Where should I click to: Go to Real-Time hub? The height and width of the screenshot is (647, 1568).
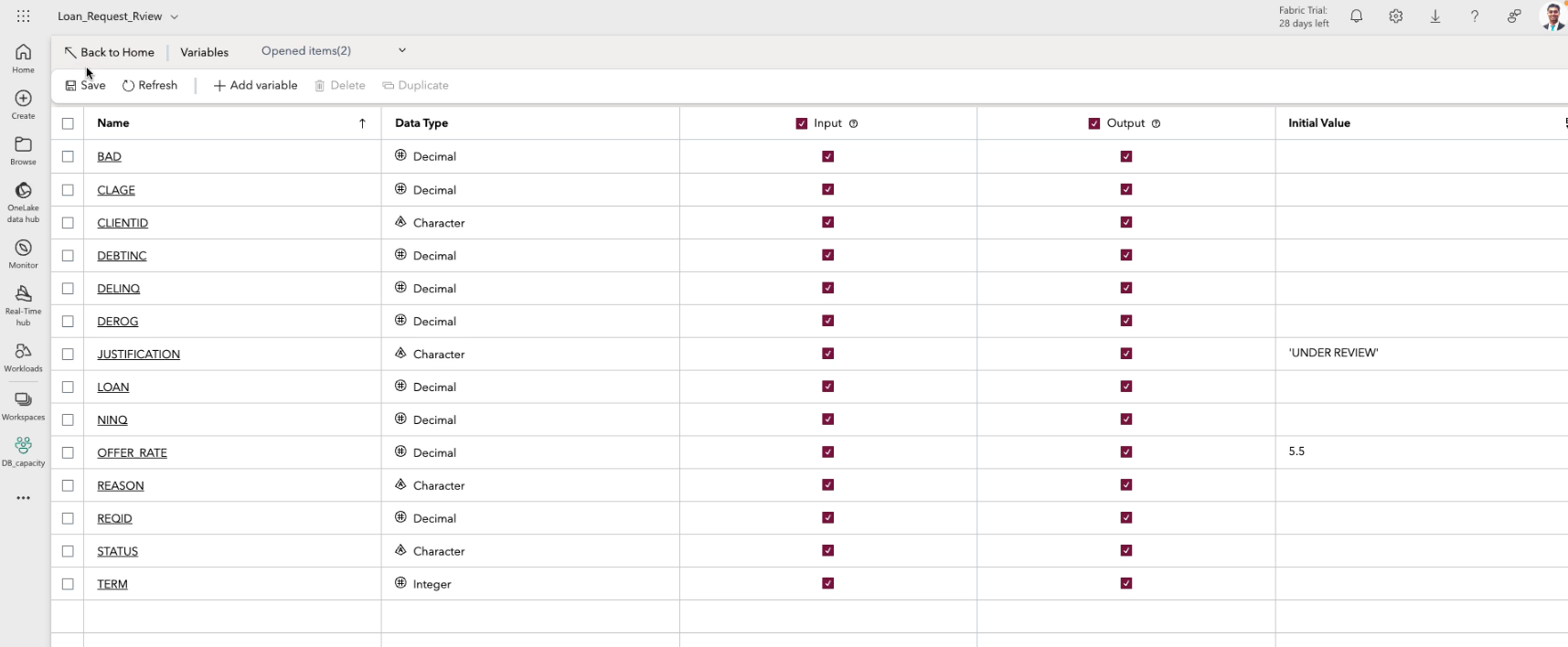click(x=23, y=303)
